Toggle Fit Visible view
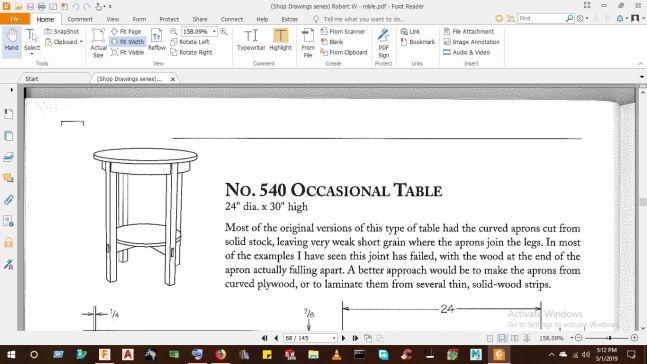This screenshot has width=647, height=364. tap(128, 52)
